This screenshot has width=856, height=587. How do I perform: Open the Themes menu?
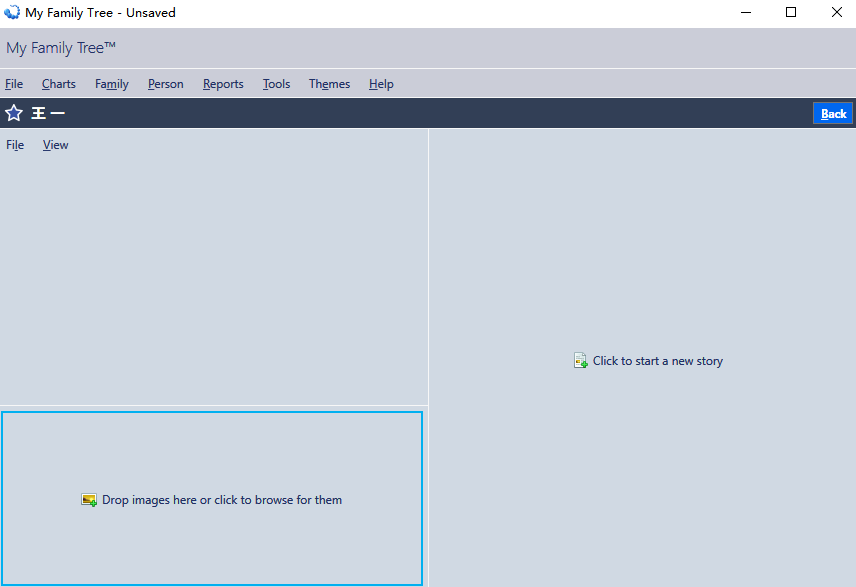[x=329, y=84]
